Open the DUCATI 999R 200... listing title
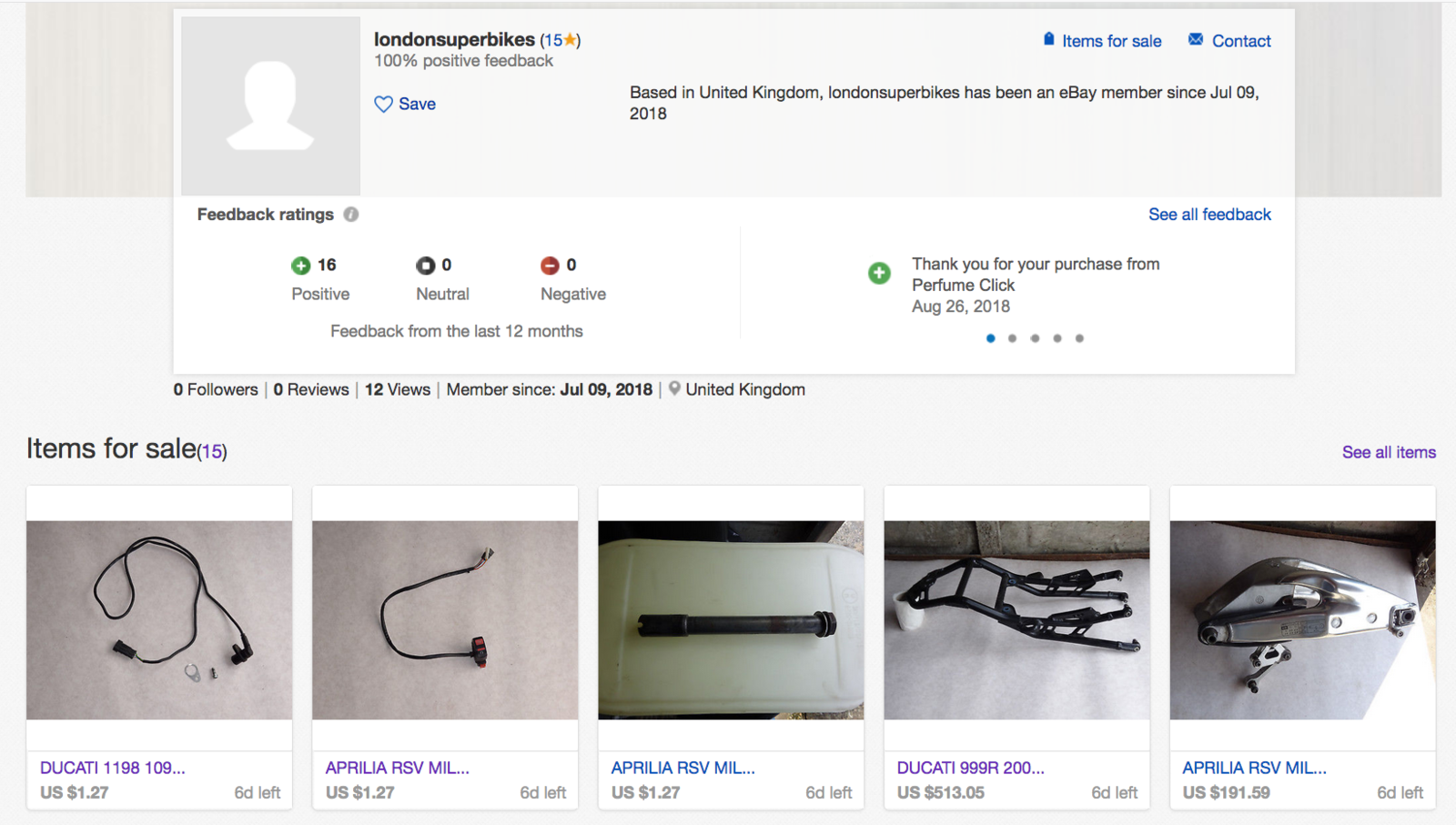Viewport: 1456px width, 825px height. 971,768
